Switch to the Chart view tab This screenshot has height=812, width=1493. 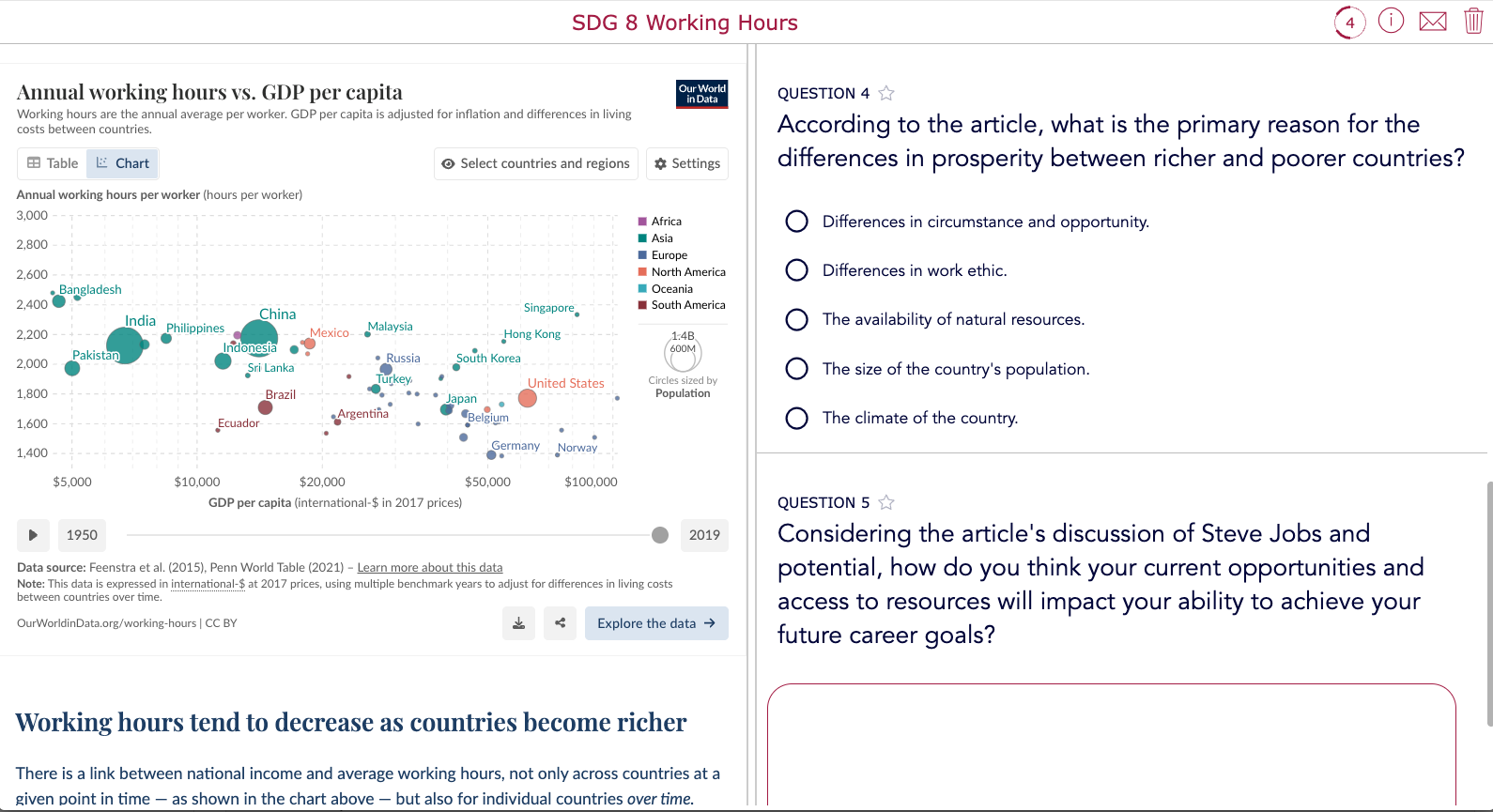[x=122, y=162]
